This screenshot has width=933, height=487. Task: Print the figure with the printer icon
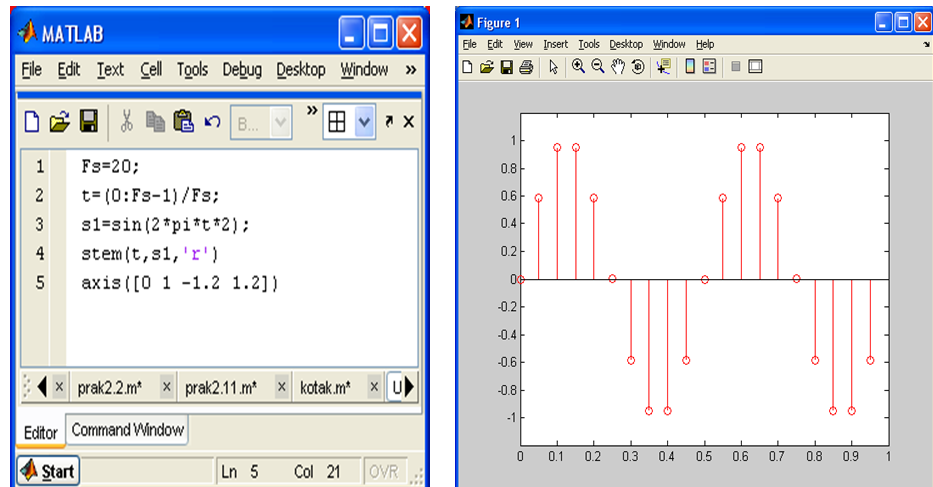pyautogui.click(x=526, y=67)
